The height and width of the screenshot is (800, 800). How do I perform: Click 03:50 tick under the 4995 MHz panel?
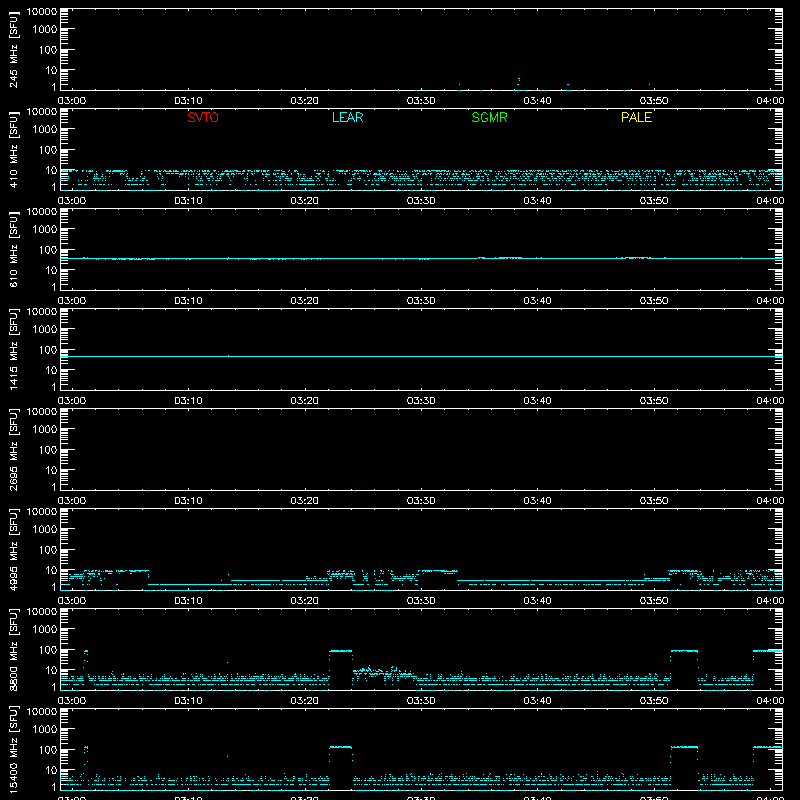point(654,601)
